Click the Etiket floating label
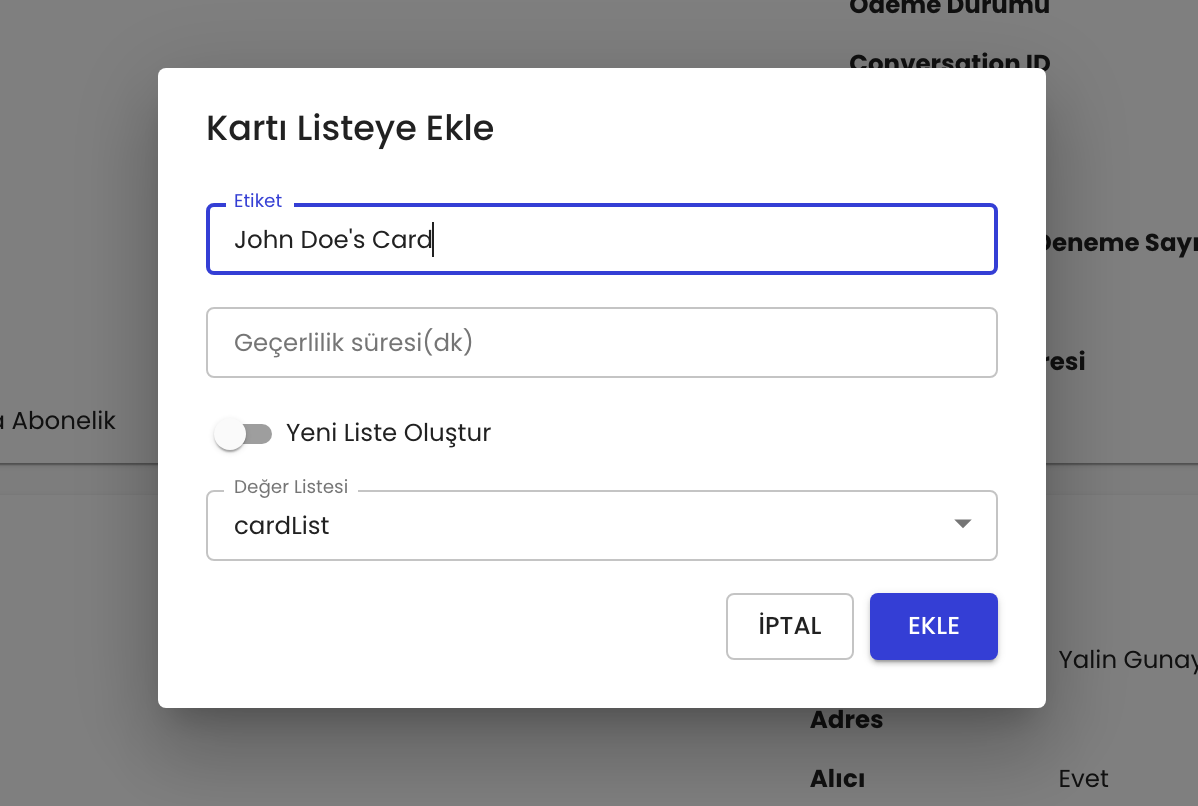This screenshot has width=1198, height=806. pyautogui.click(x=258, y=201)
